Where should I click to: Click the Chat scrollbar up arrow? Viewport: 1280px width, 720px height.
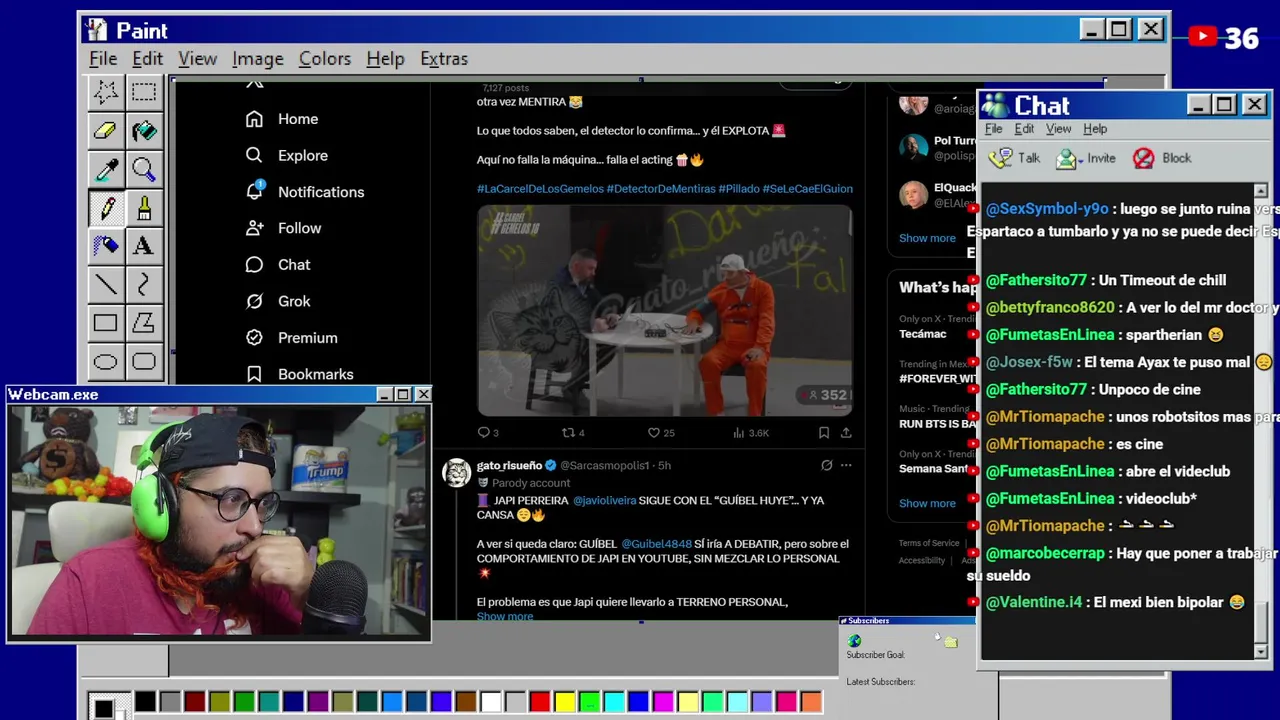[x=1261, y=191]
